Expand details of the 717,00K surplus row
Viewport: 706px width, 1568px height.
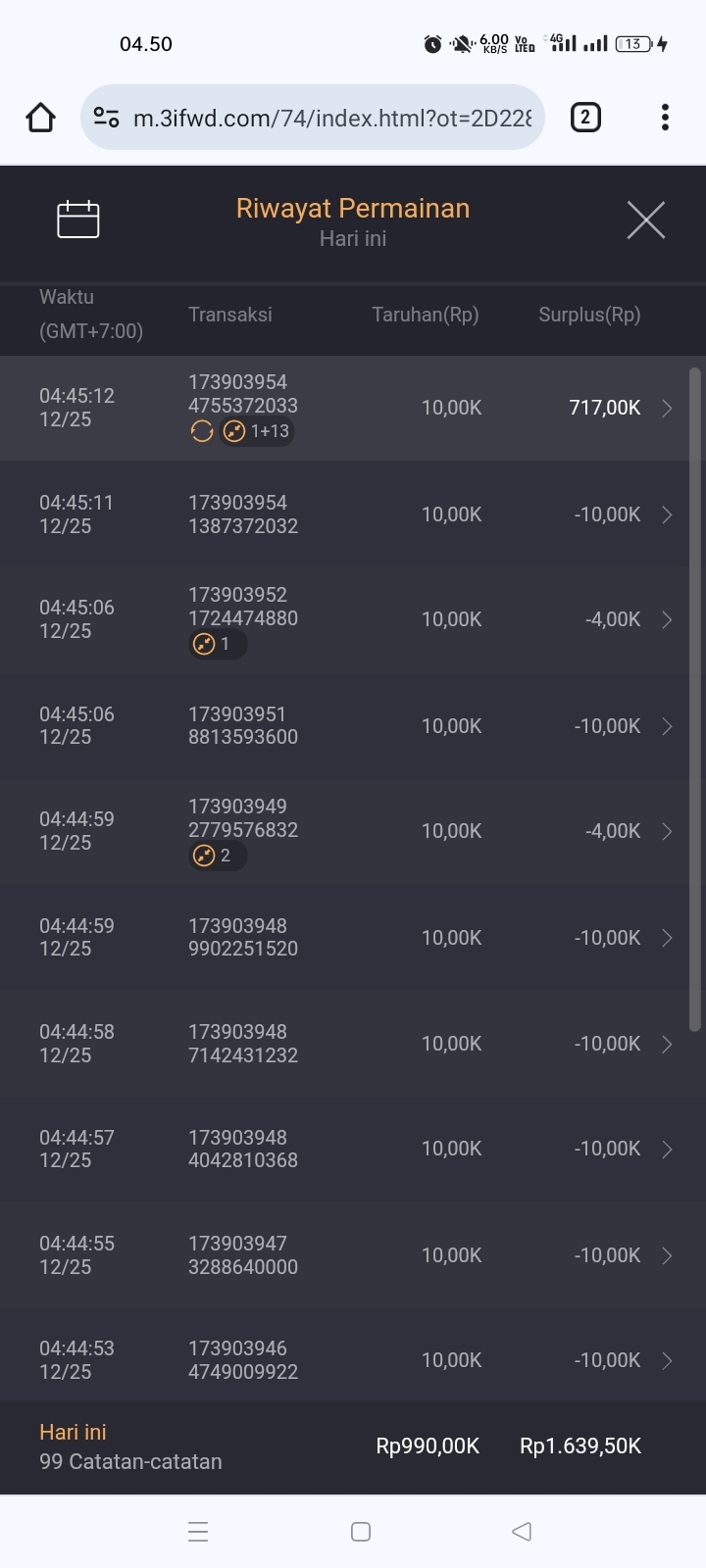(667, 408)
